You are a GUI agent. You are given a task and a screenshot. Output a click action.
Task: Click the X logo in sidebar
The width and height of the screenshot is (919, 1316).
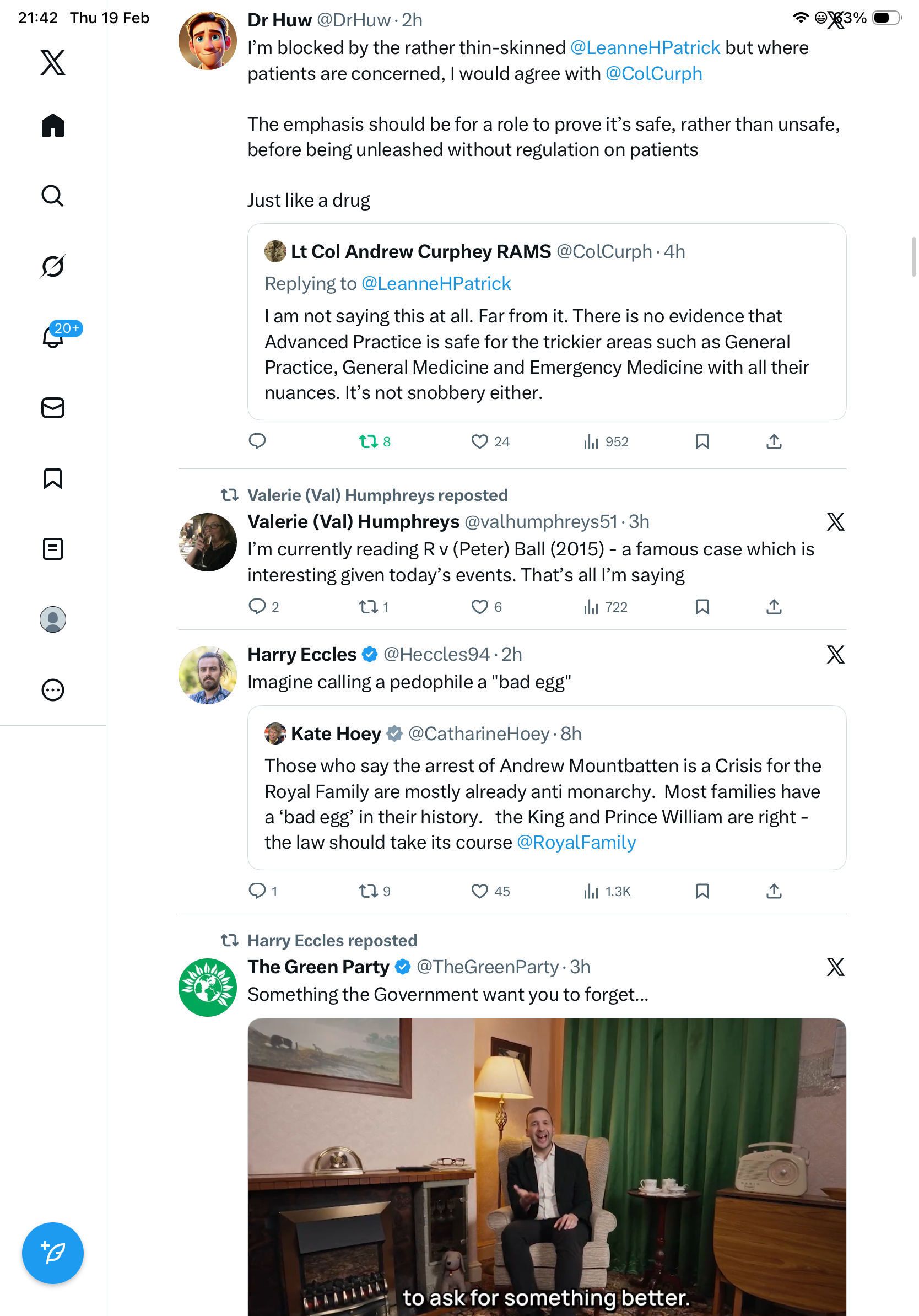[53, 62]
